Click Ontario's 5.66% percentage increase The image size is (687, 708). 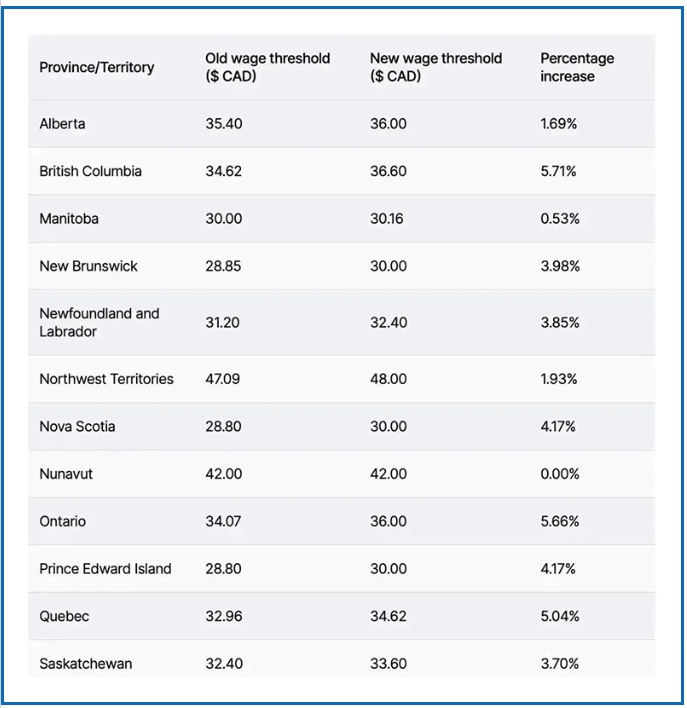[560, 521]
